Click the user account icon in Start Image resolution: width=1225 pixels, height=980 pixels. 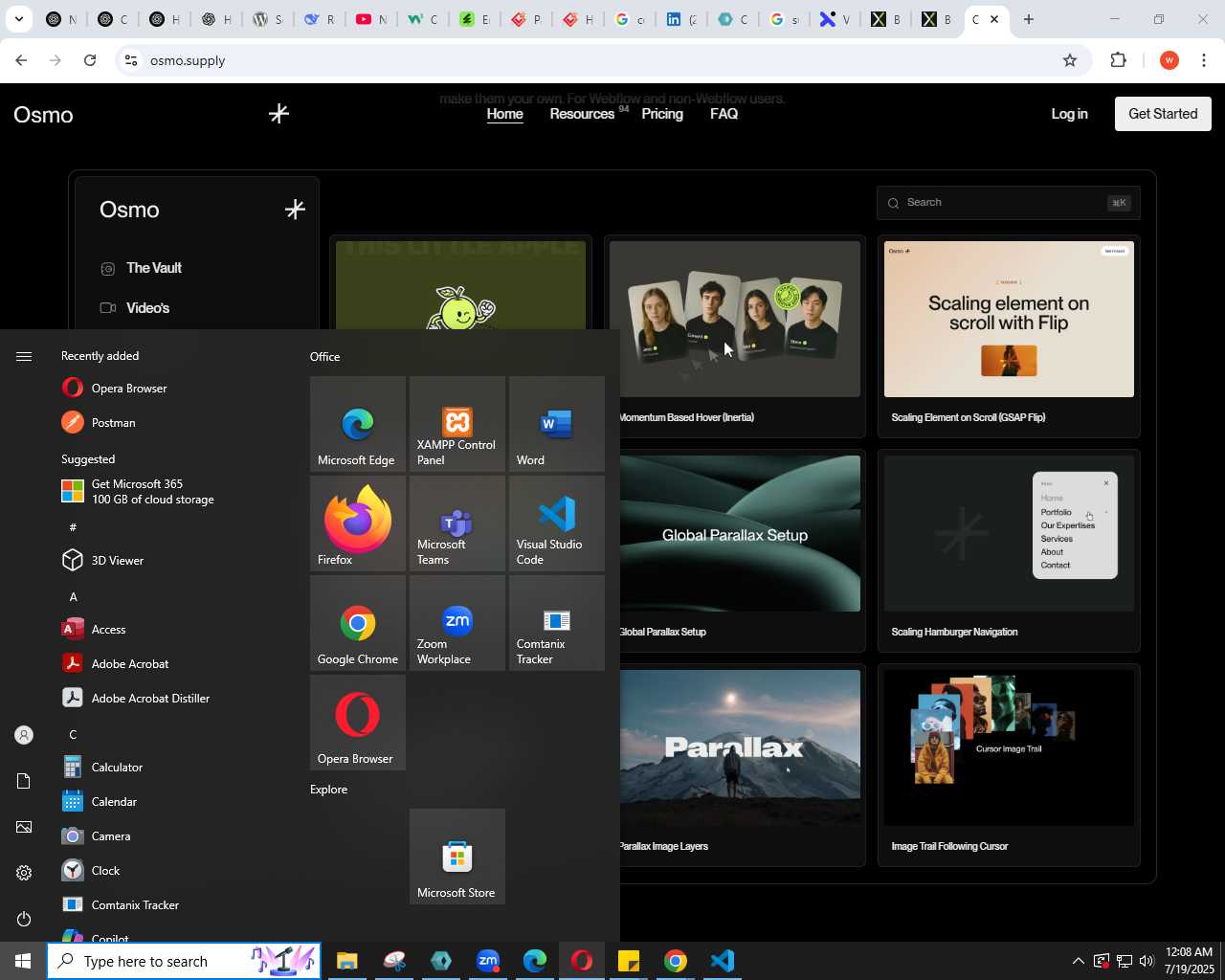click(24, 735)
